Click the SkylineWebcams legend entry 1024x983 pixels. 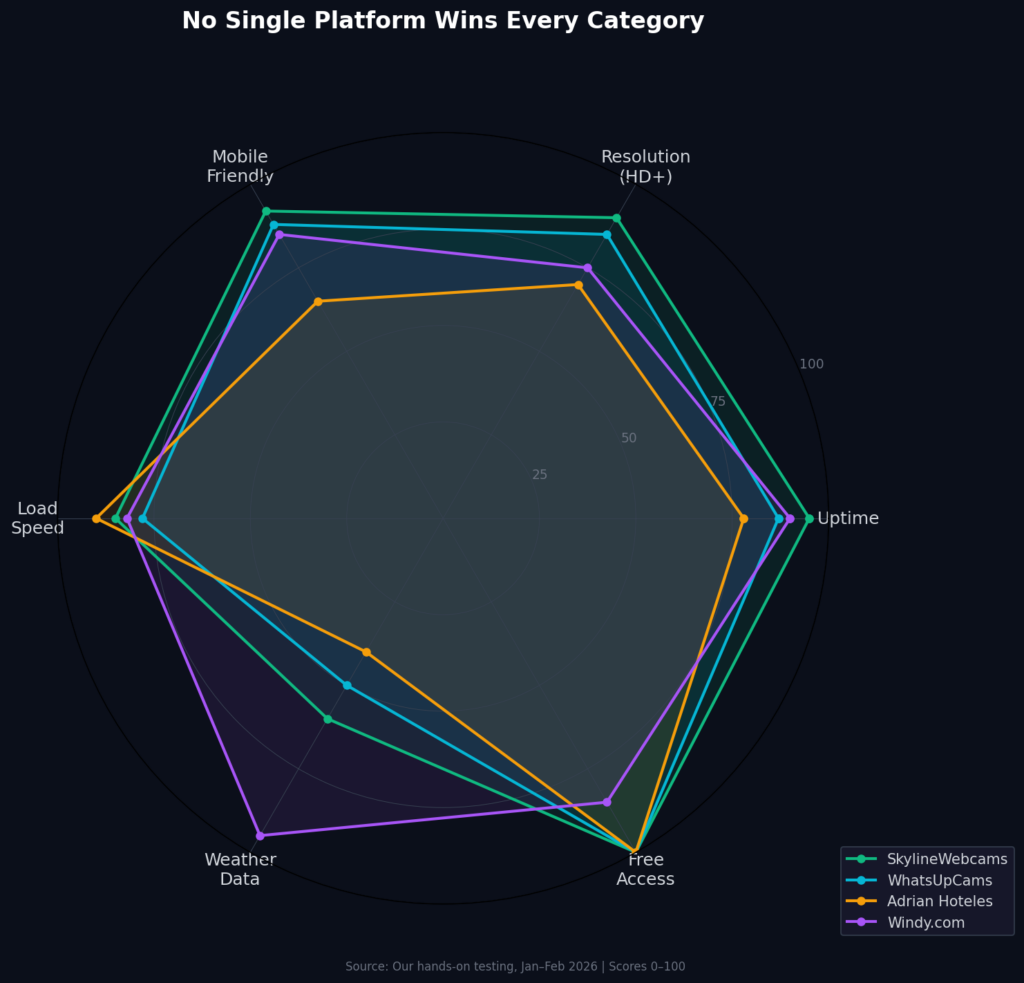(x=947, y=859)
